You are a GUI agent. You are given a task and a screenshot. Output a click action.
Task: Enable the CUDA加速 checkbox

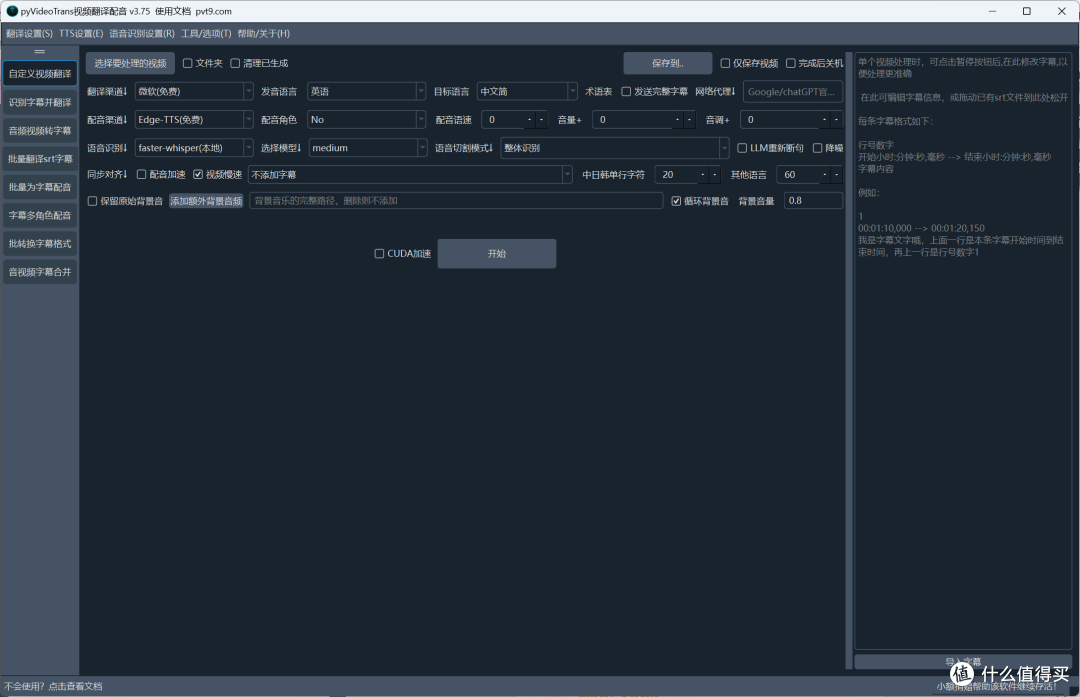tap(379, 253)
